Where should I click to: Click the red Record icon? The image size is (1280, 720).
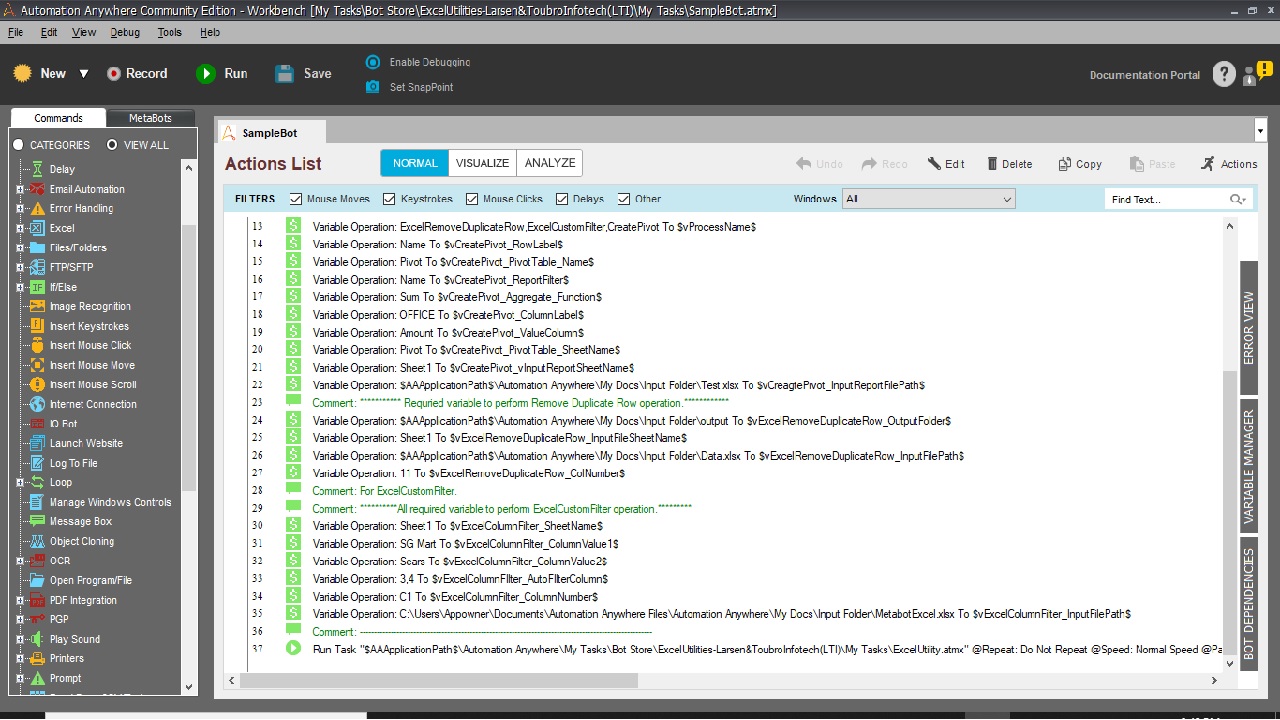pyautogui.click(x=114, y=73)
